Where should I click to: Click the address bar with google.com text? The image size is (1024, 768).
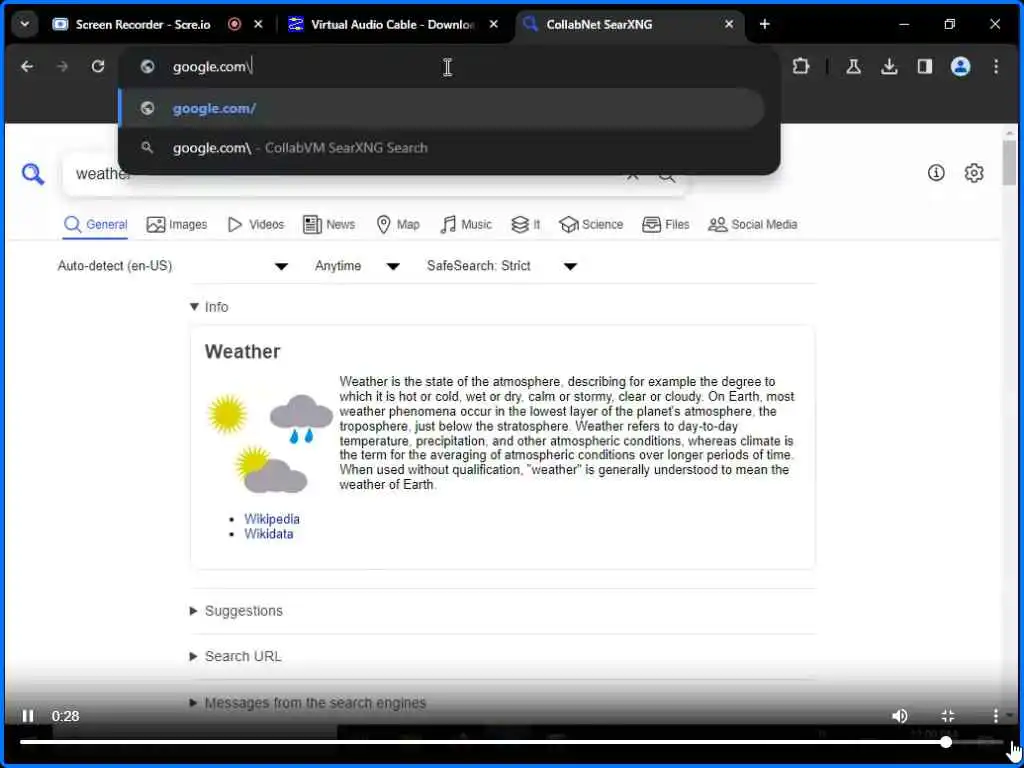click(449, 67)
